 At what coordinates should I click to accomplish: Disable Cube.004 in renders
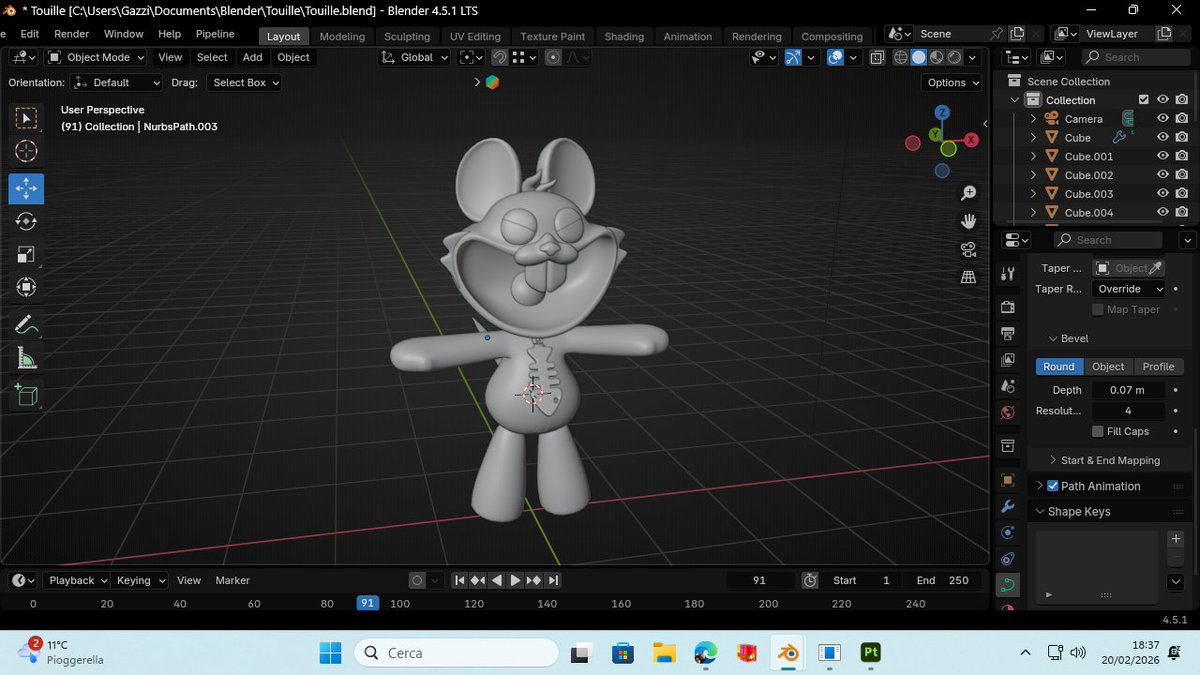(x=1182, y=212)
